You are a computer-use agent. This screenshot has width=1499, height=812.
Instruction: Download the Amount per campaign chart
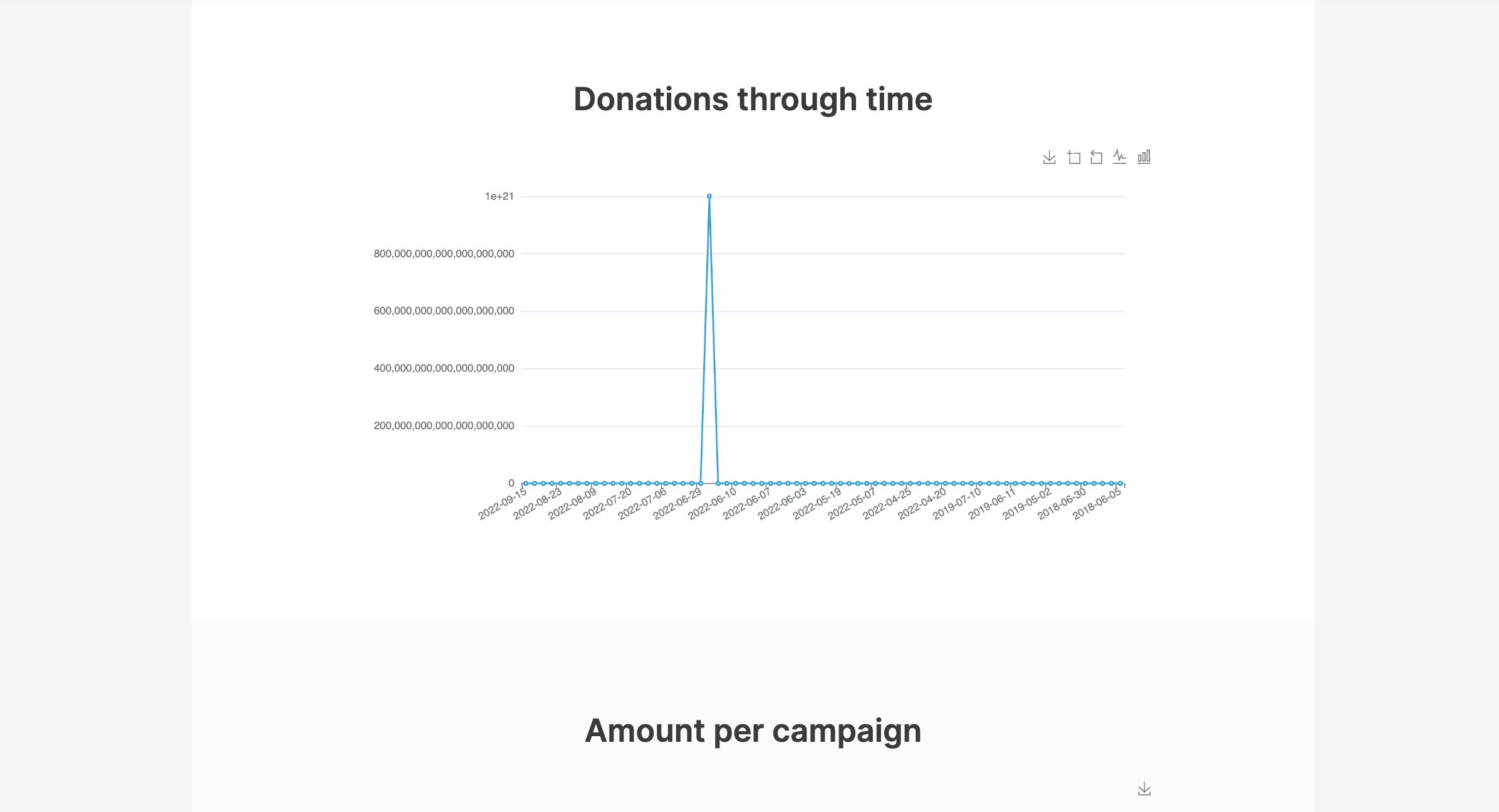(x=1144, y=789)
